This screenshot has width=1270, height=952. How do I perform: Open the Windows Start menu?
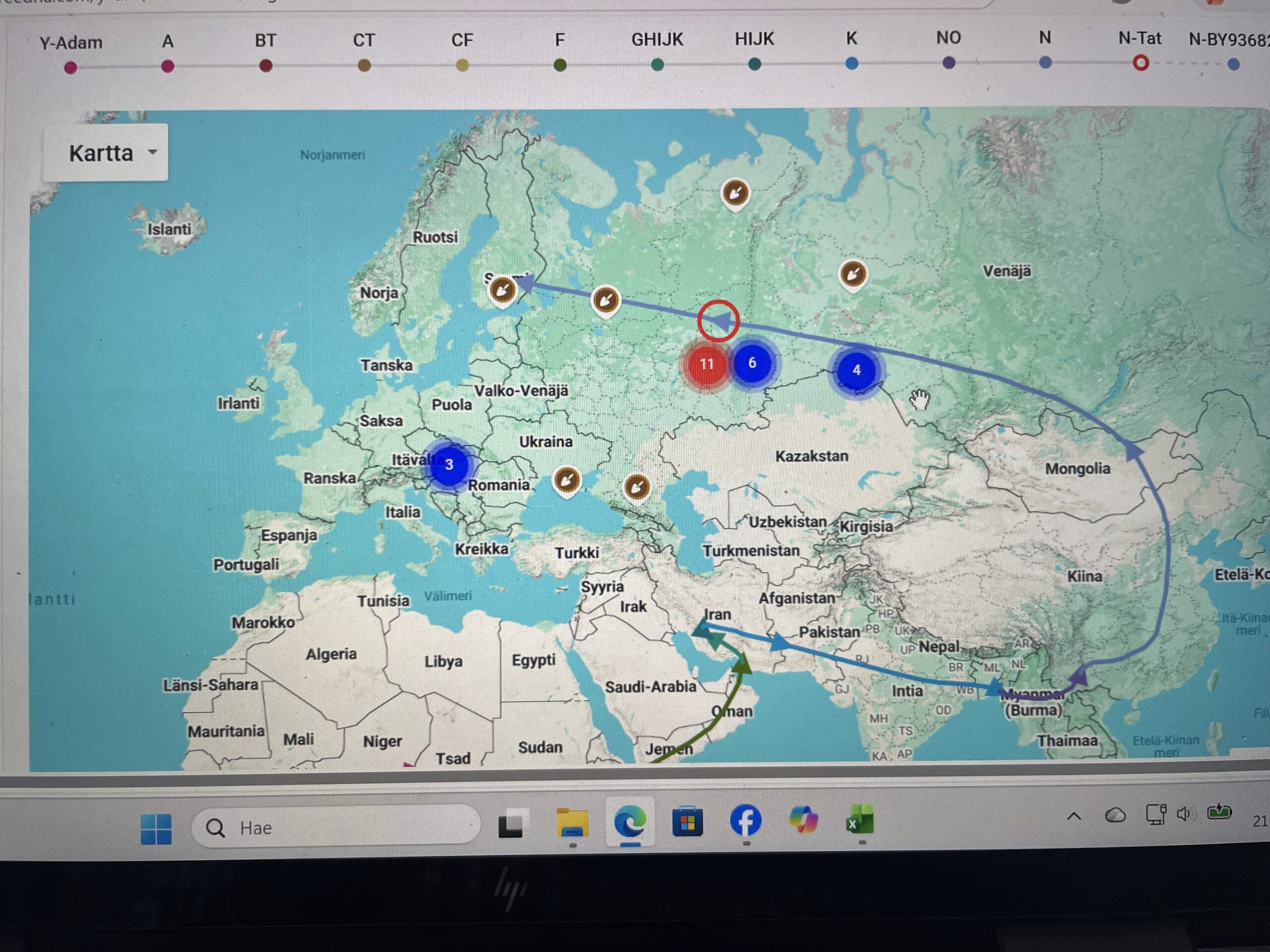(x=156, y=829)
